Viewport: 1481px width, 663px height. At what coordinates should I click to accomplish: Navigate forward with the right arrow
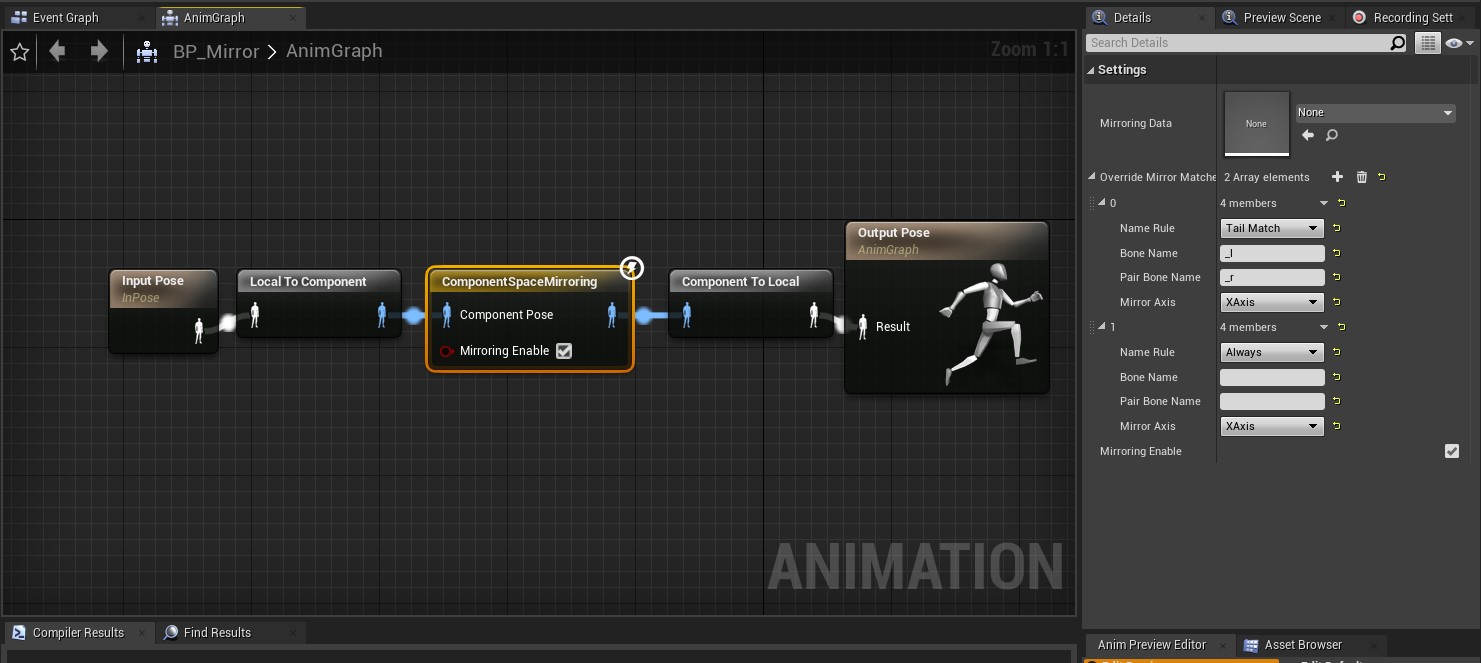tap(98, 51)
